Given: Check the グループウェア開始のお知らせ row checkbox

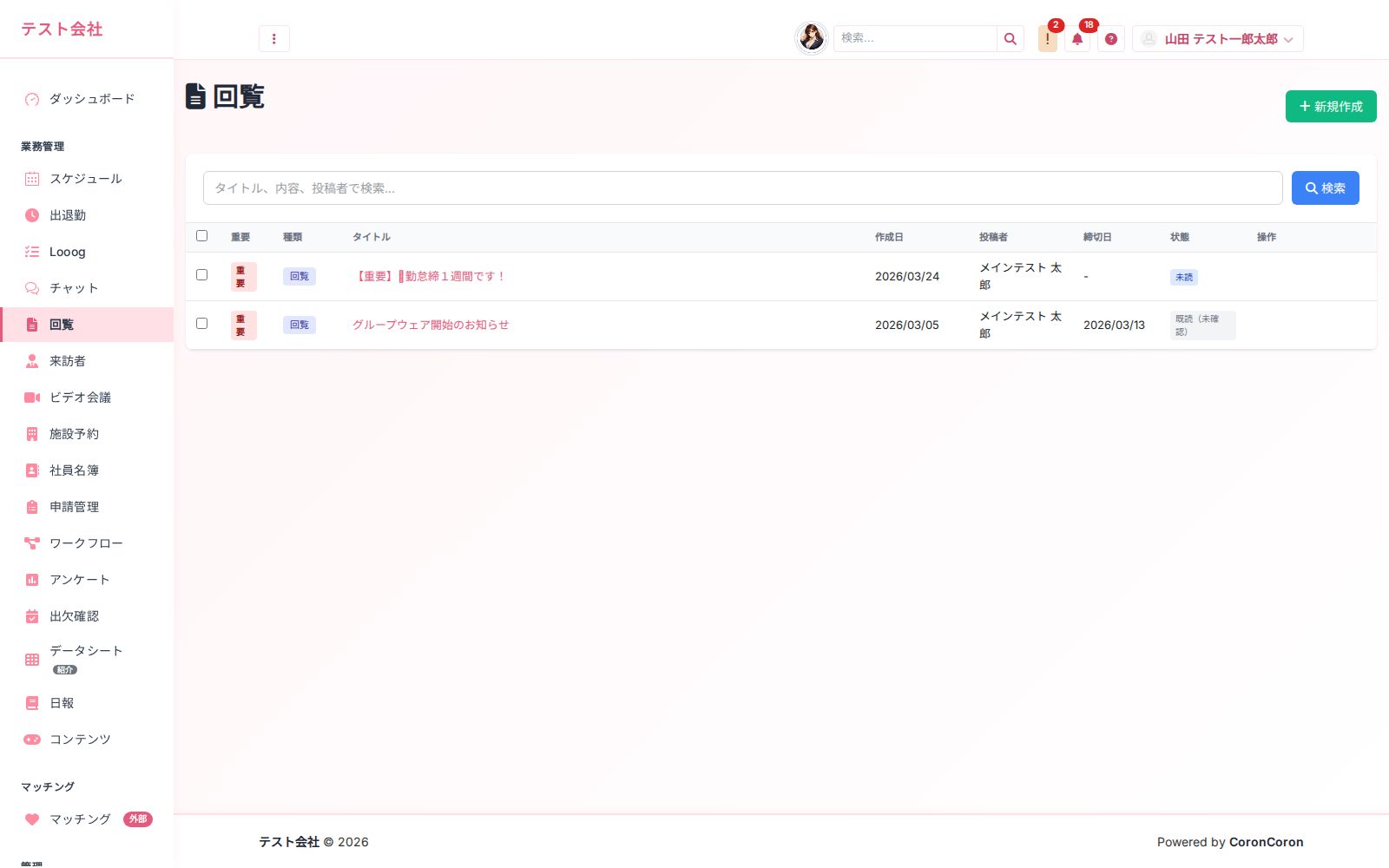Looking at the screenshot, I should [202, 324].
